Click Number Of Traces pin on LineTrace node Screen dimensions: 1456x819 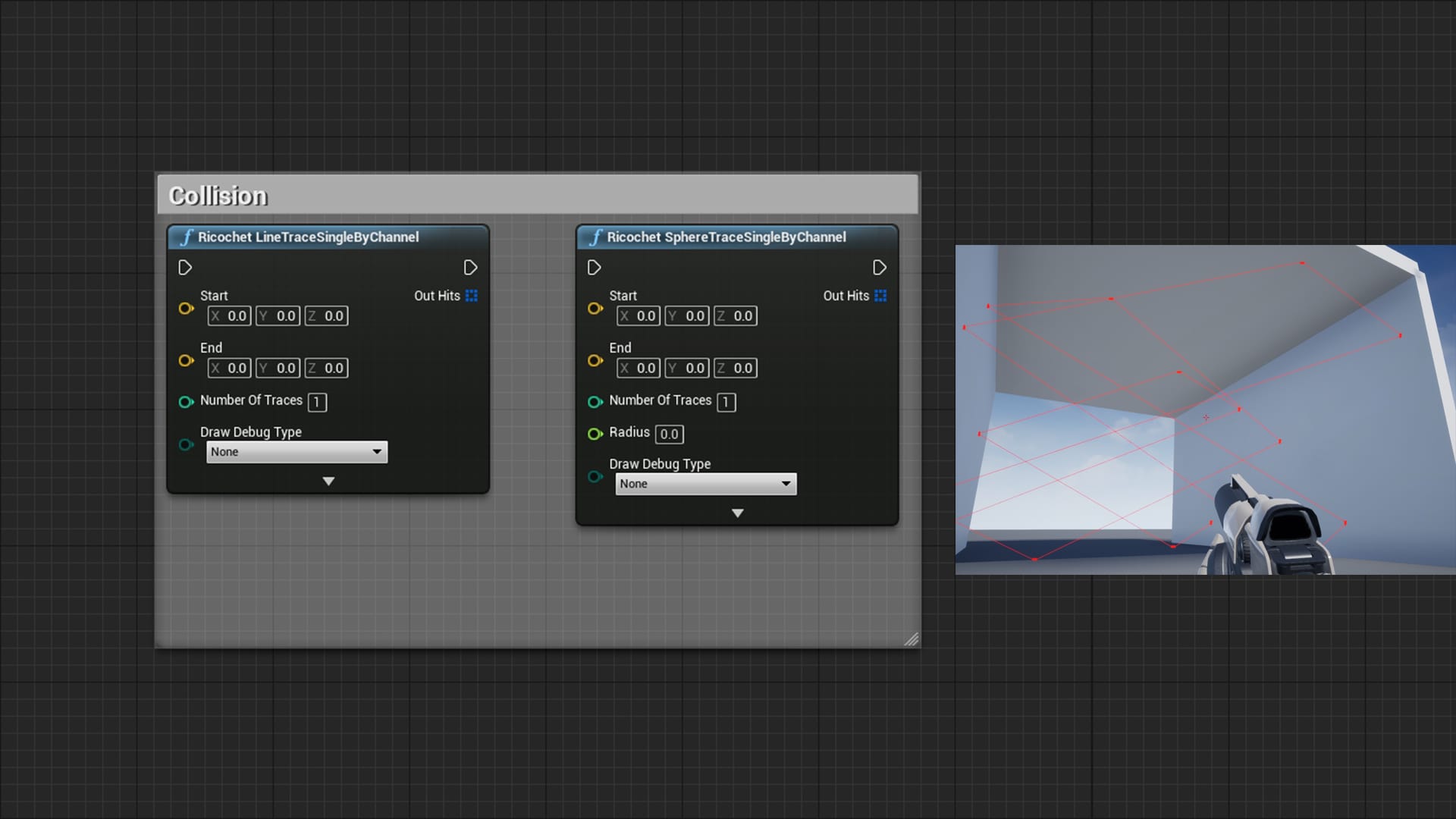(186, 402)
